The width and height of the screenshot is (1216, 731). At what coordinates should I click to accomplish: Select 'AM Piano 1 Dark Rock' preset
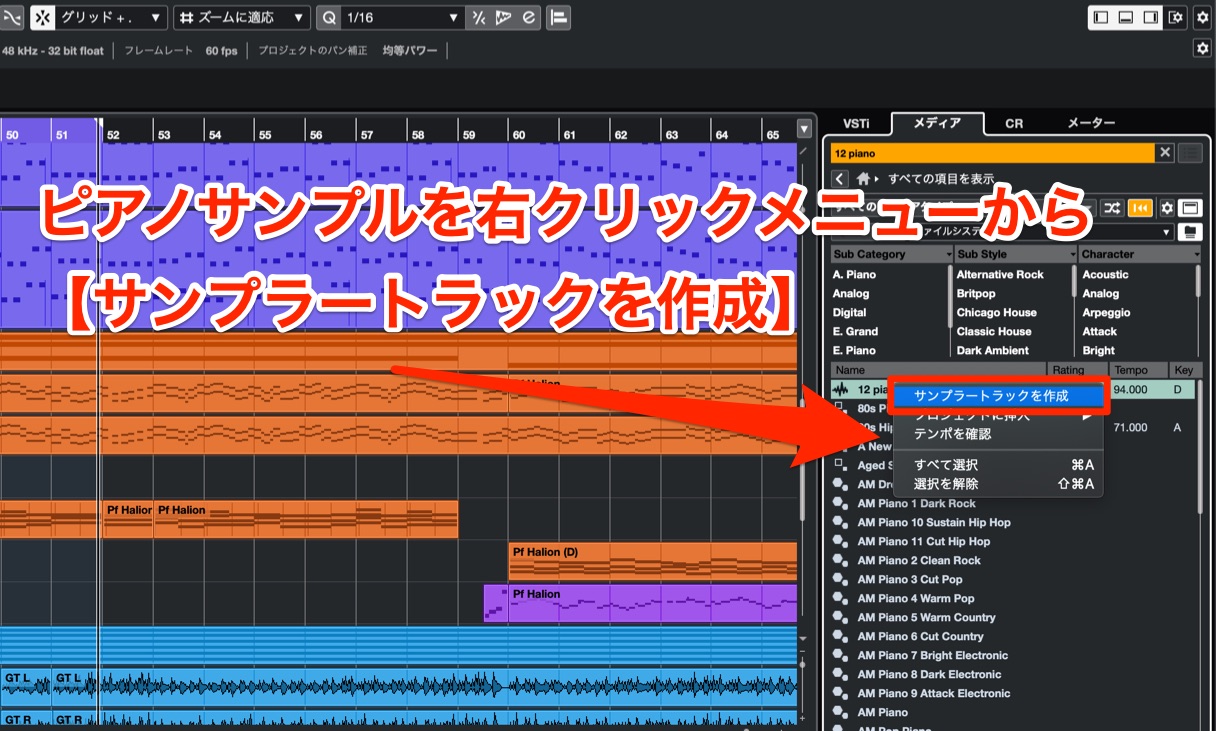[916, 503]
